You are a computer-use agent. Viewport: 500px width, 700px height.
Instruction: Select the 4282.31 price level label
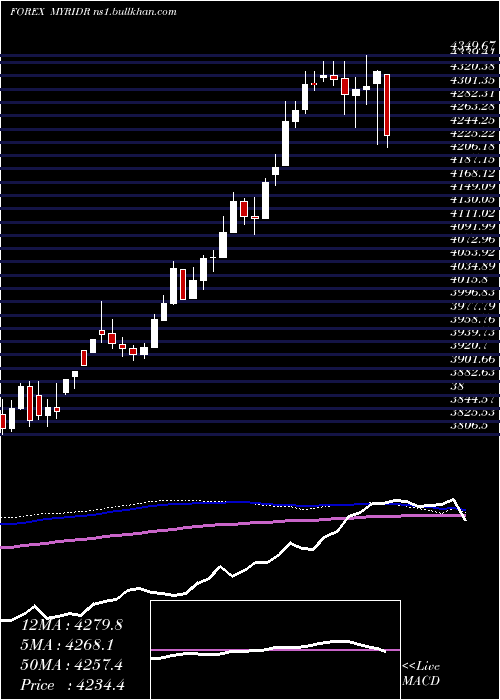pyautogui.click(x=474, y=93)
